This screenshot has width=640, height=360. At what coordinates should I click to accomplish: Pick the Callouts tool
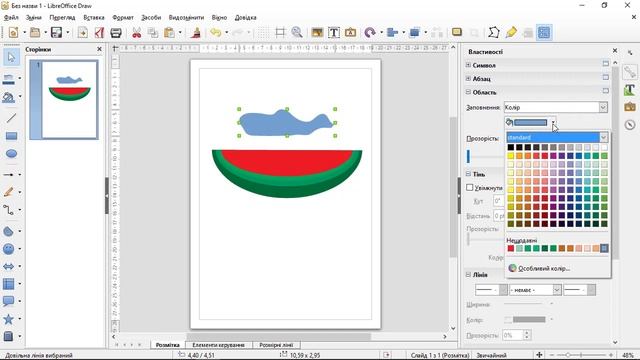click(9, 301)
